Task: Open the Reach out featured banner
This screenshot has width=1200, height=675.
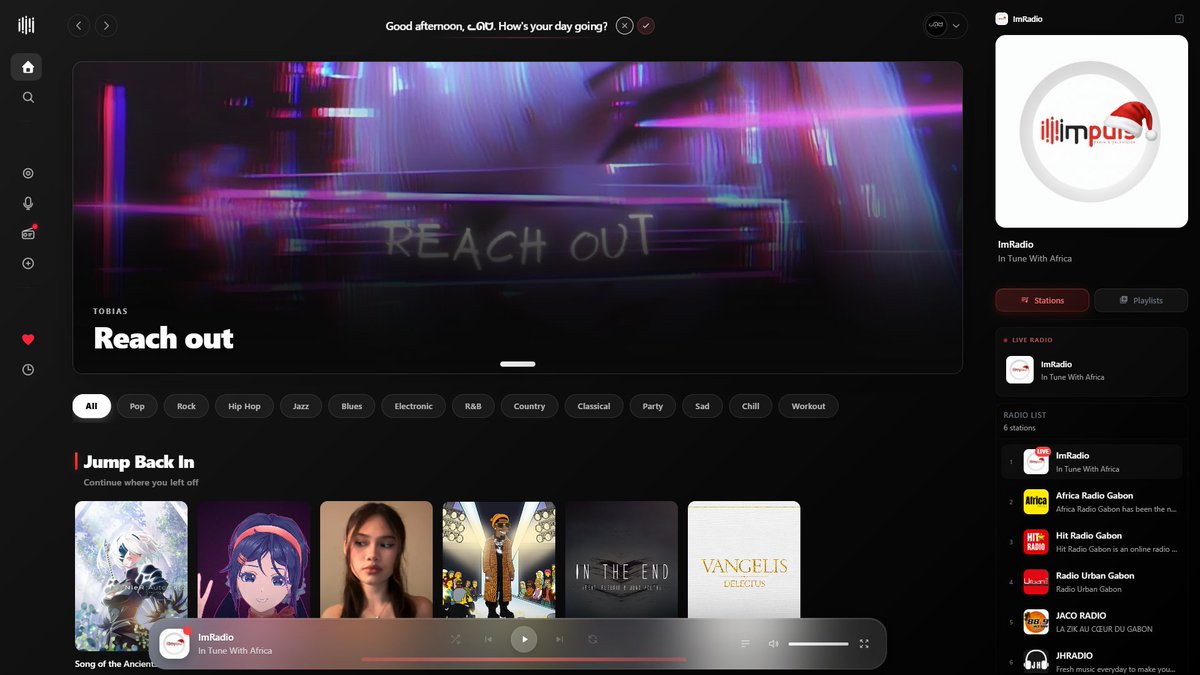Action: 517,217
